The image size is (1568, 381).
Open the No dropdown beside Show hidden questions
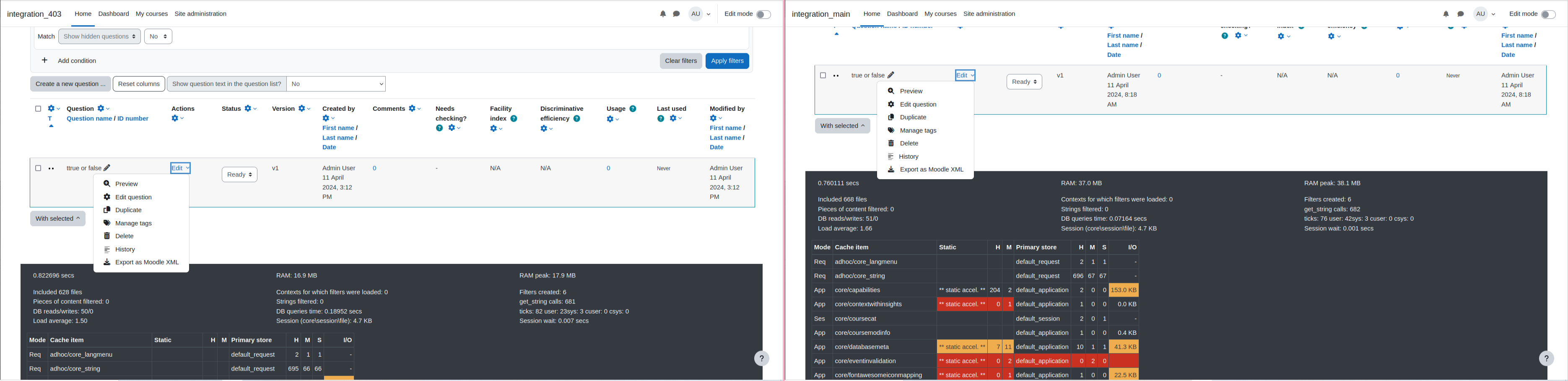158,37
